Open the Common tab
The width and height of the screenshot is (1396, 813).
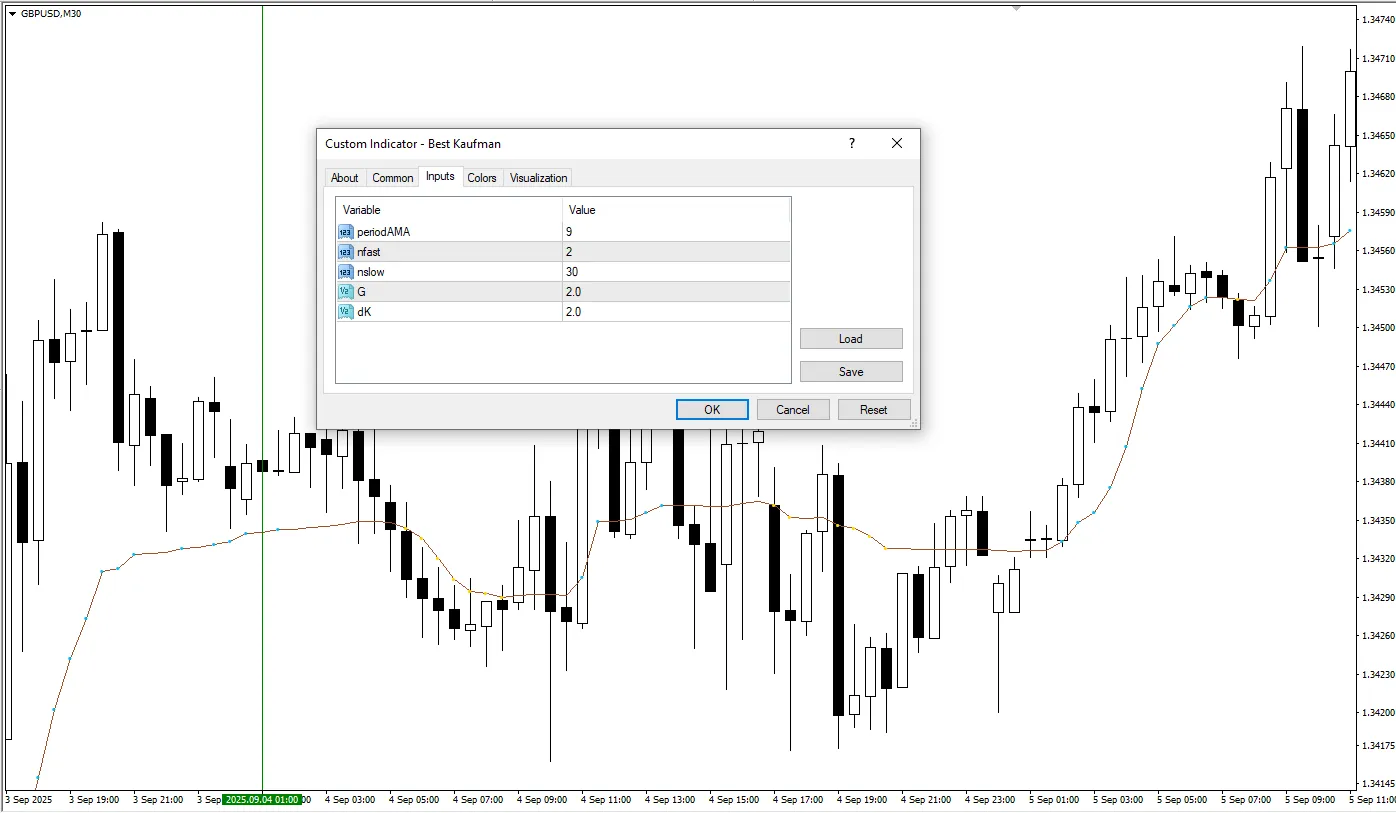click(x=392, y=178)
